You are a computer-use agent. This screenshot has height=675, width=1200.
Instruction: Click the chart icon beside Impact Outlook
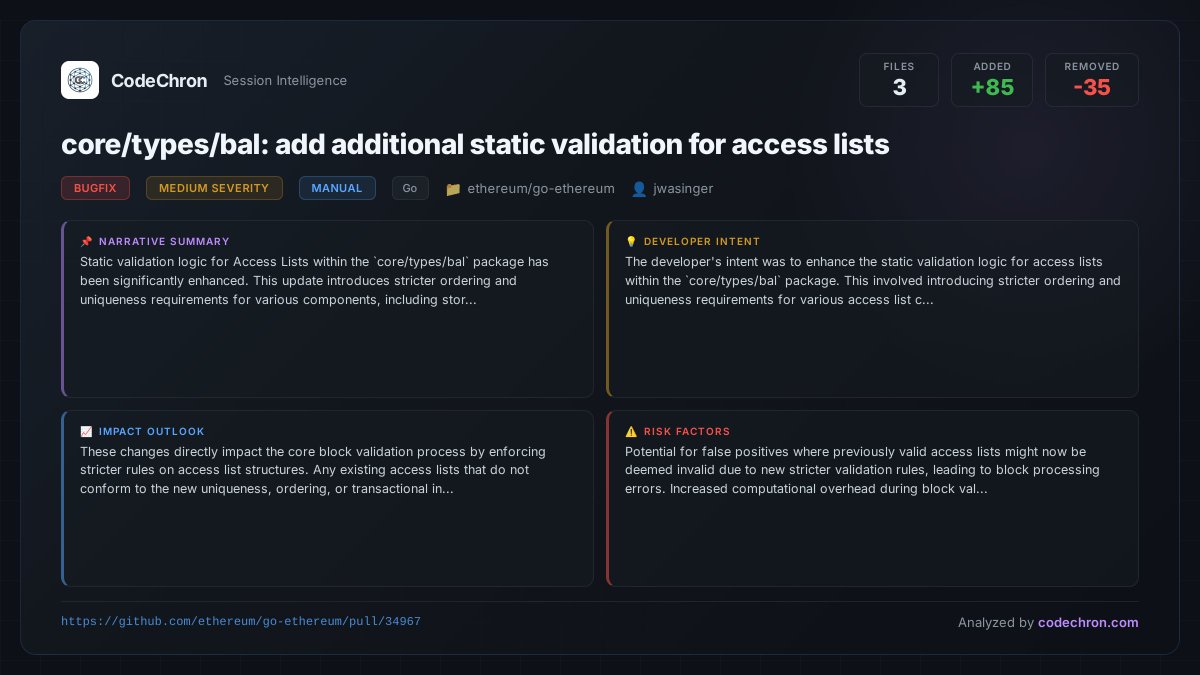click(x=86, y=431)
